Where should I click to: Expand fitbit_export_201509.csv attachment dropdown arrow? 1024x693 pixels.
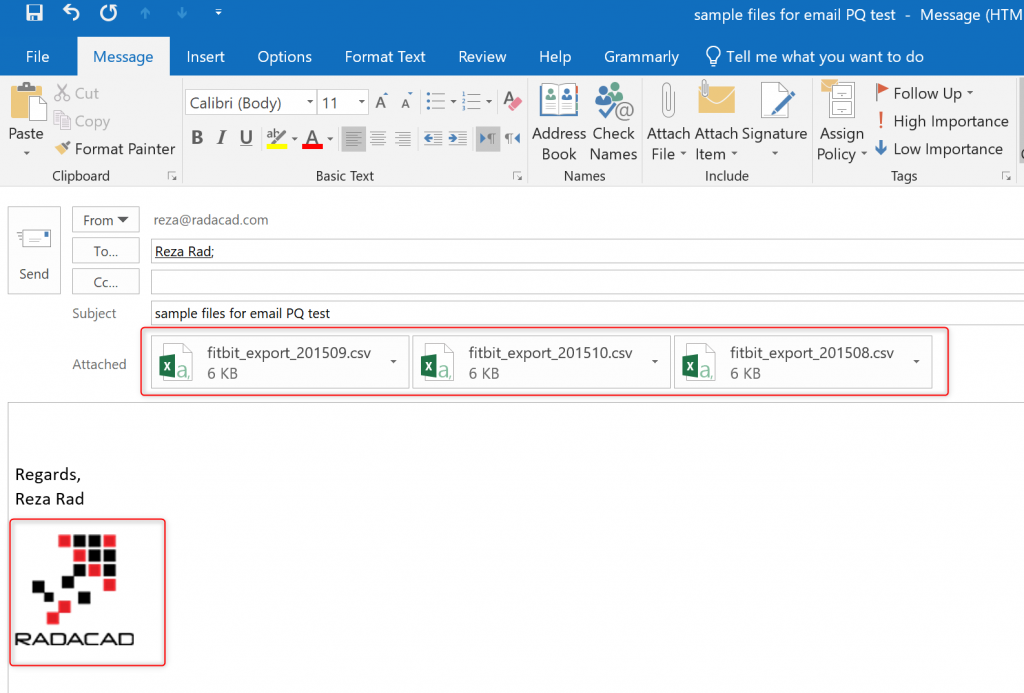(x=393, y=362)
